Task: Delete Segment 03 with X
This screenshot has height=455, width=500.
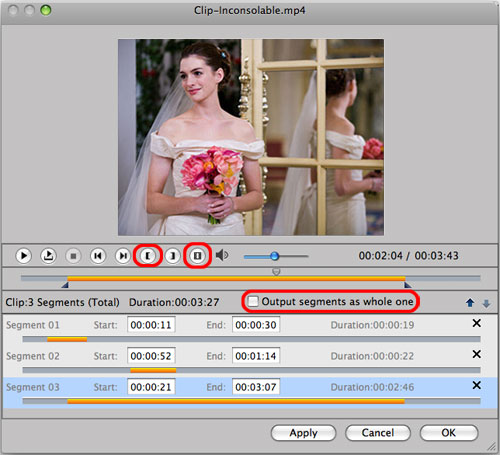Action: (x=477, y=385)
